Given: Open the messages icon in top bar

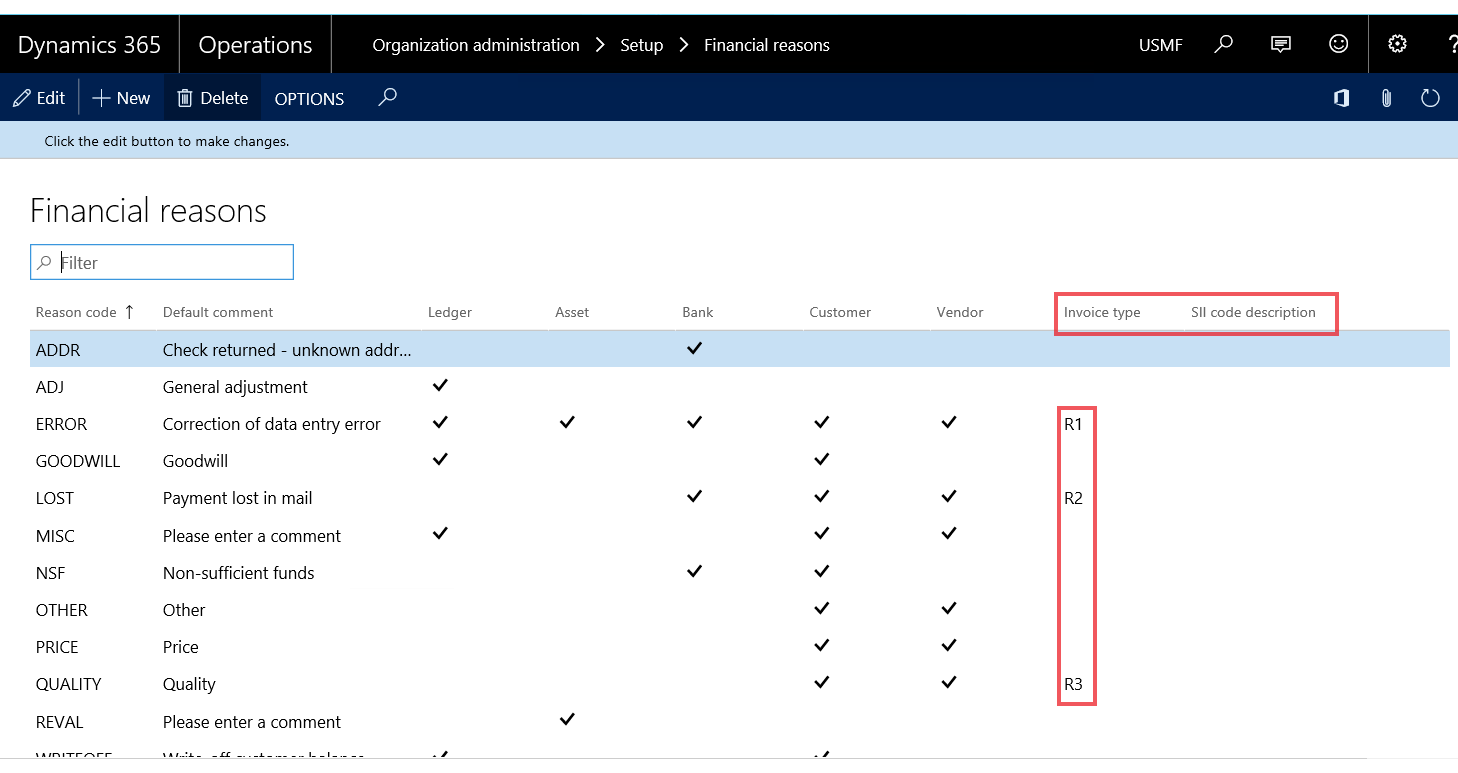Looking at the screenshot, I should 1280,44.
